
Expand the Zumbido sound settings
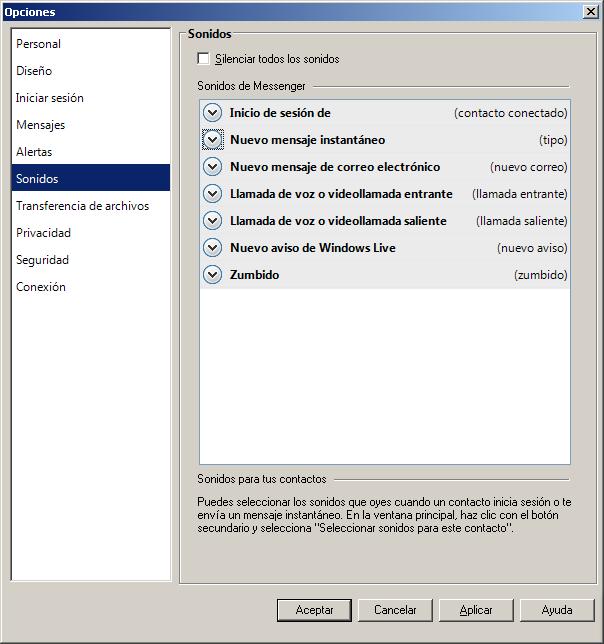tap(212, 275)
